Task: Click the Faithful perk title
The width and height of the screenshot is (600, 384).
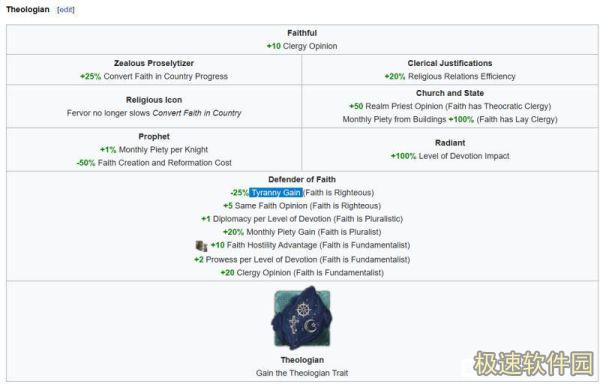Action: 302,33
